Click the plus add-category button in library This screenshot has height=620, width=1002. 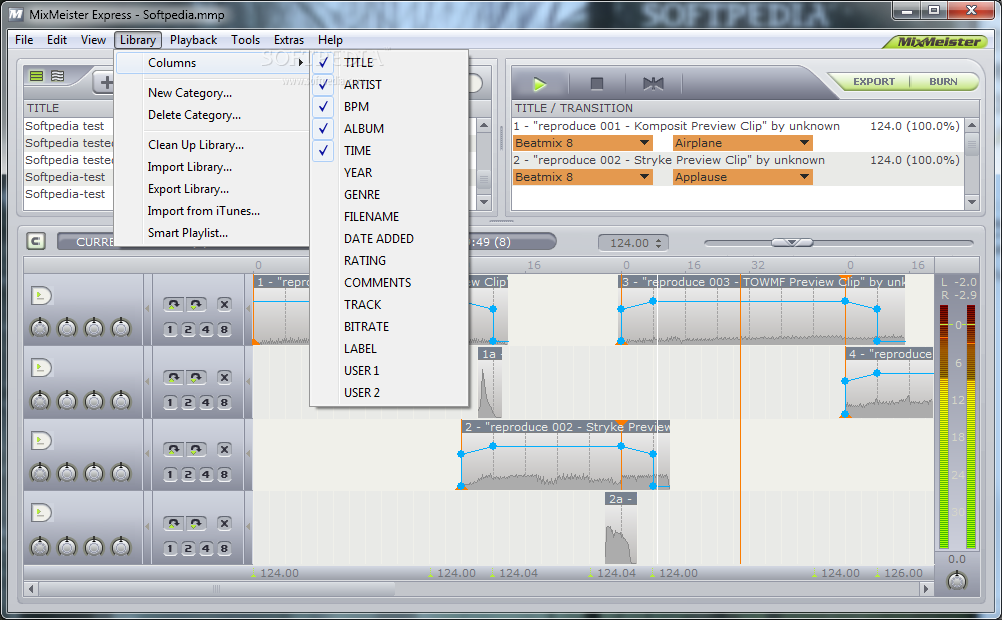pos(105,82)
